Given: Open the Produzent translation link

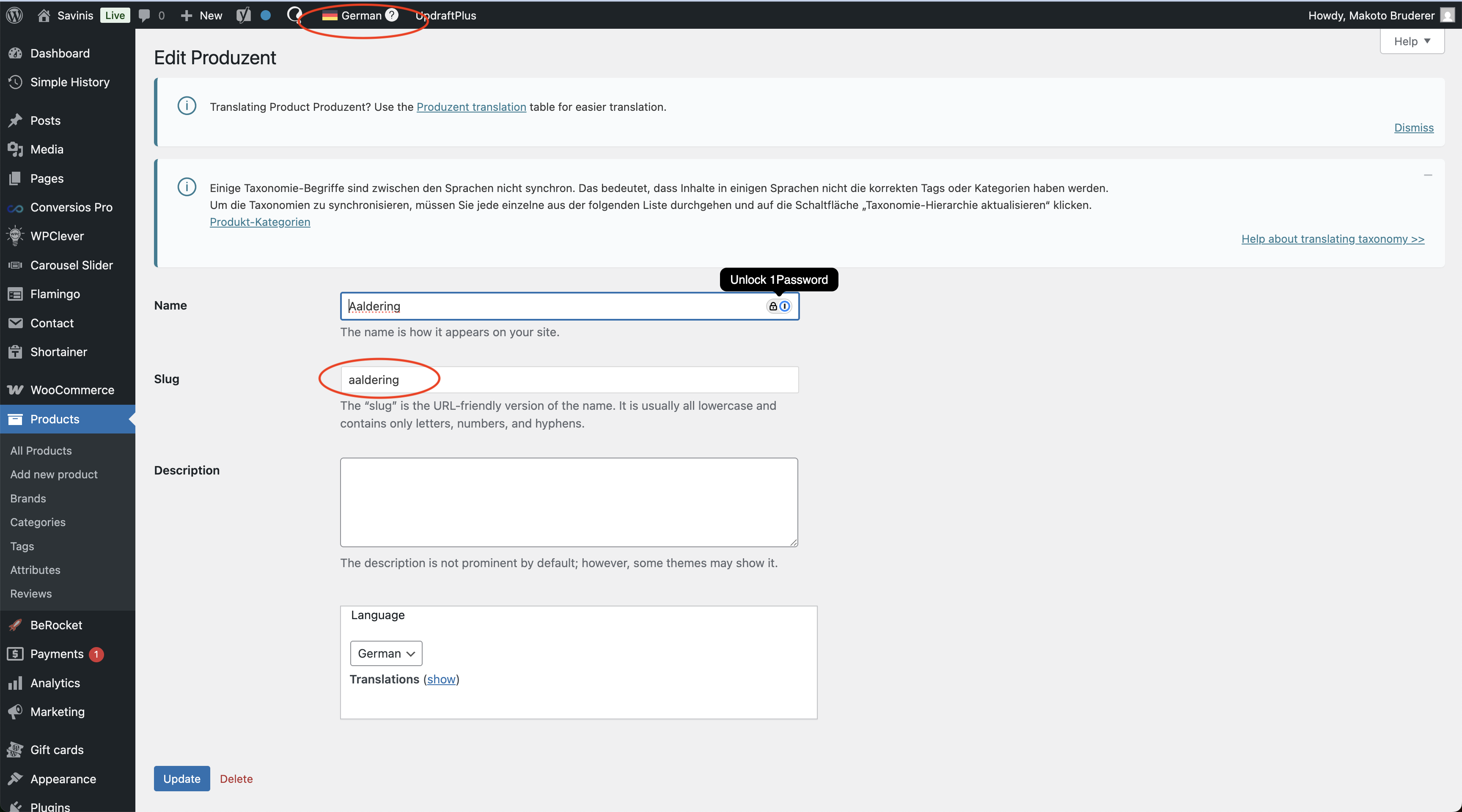Looking at the screenshot, I should [471, 107].
